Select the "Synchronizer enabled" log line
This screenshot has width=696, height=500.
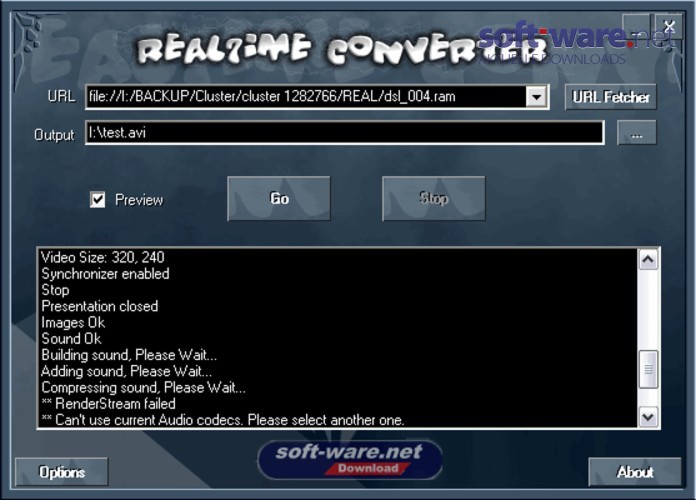coord(105,274)
